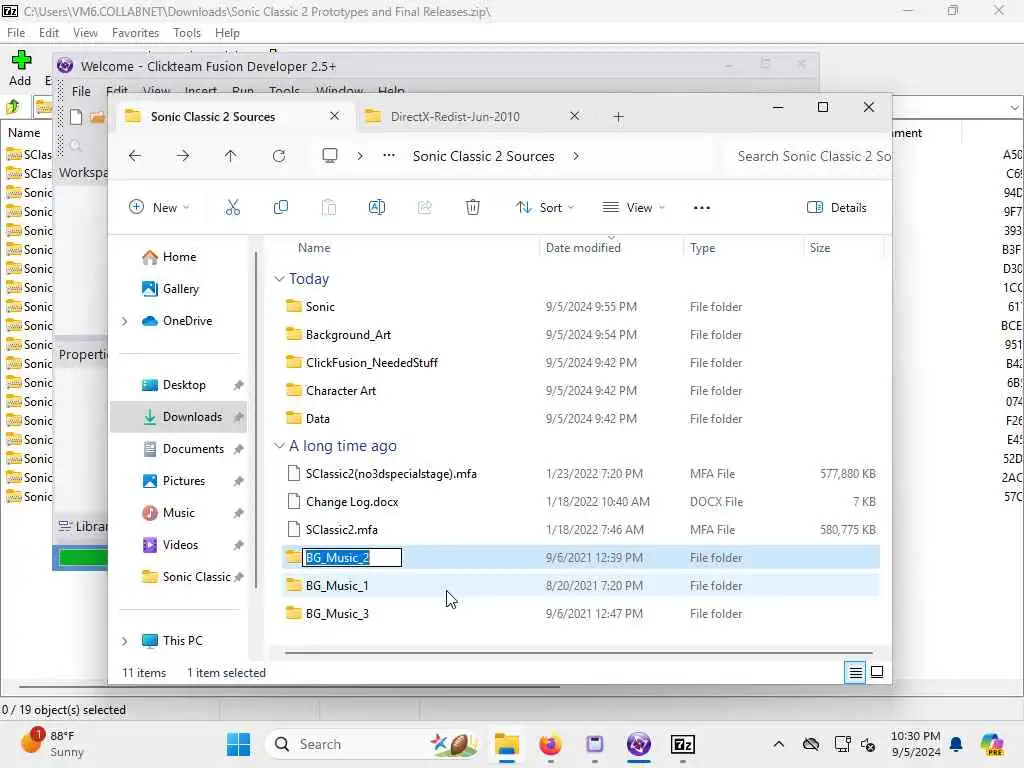Open the File menu in 7-Zip

[x=16, y=33]
